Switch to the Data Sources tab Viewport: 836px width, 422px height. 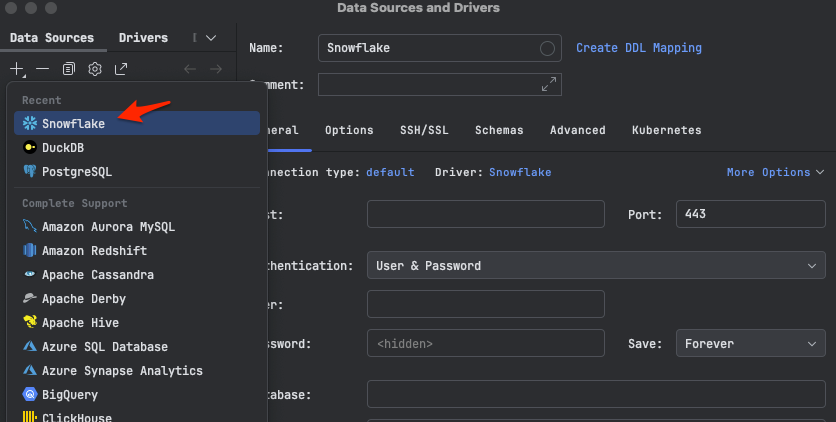[x=52, y=38]
